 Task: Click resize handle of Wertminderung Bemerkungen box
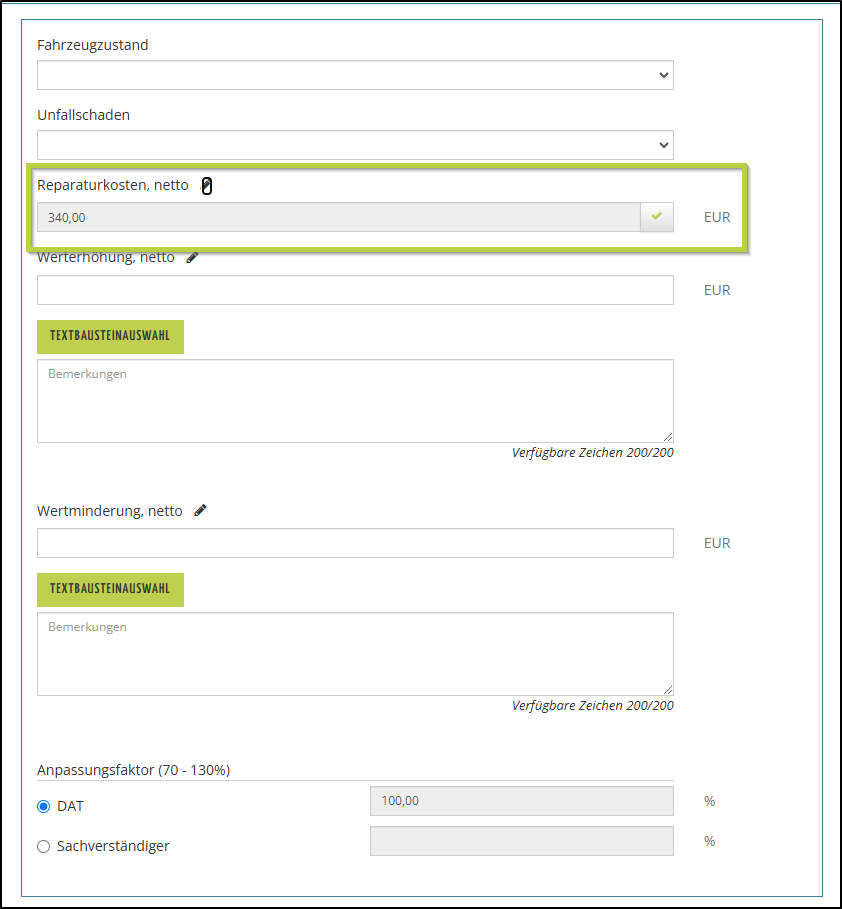click(668, 690)
